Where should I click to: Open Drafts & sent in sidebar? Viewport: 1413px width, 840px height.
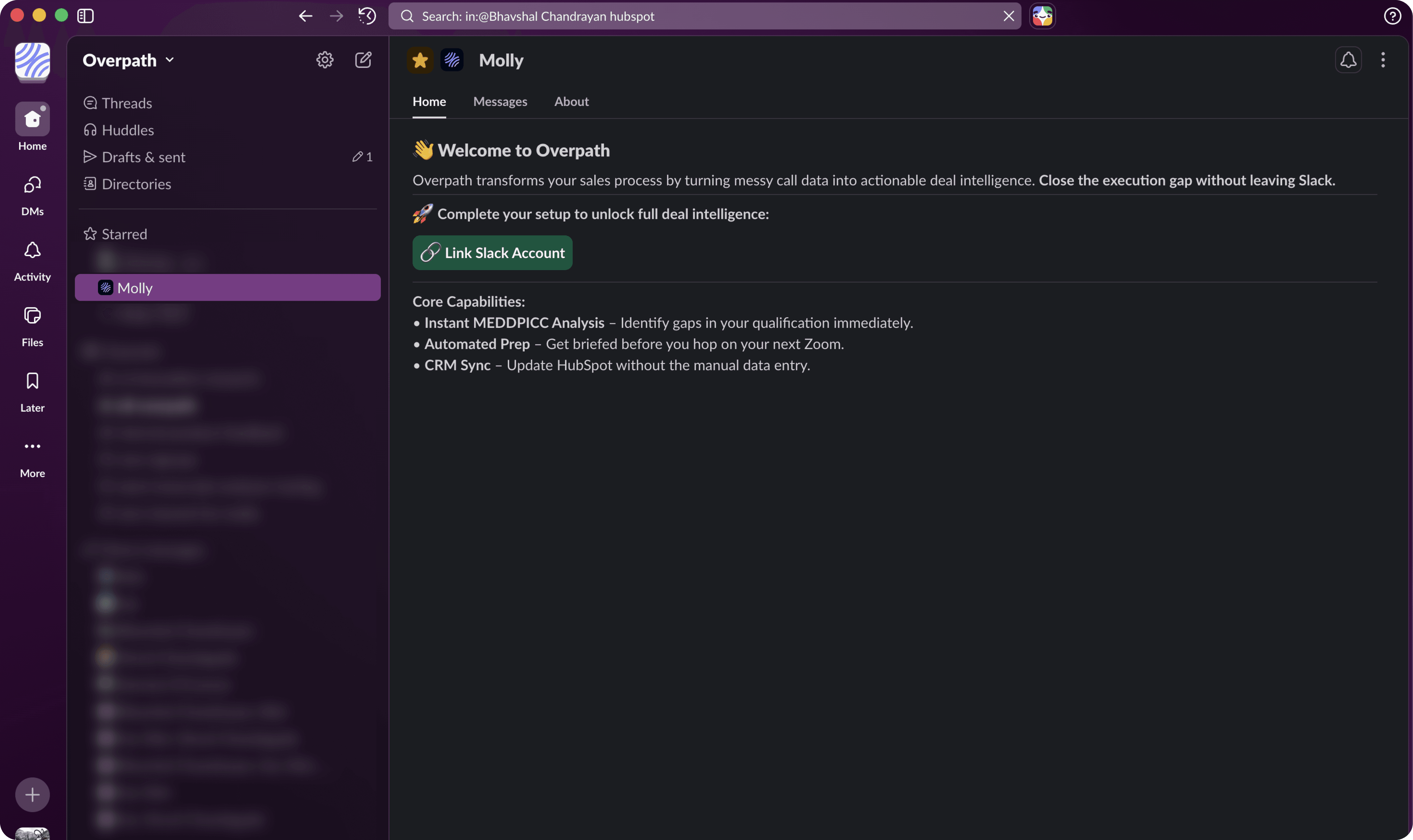click(143, 157)
